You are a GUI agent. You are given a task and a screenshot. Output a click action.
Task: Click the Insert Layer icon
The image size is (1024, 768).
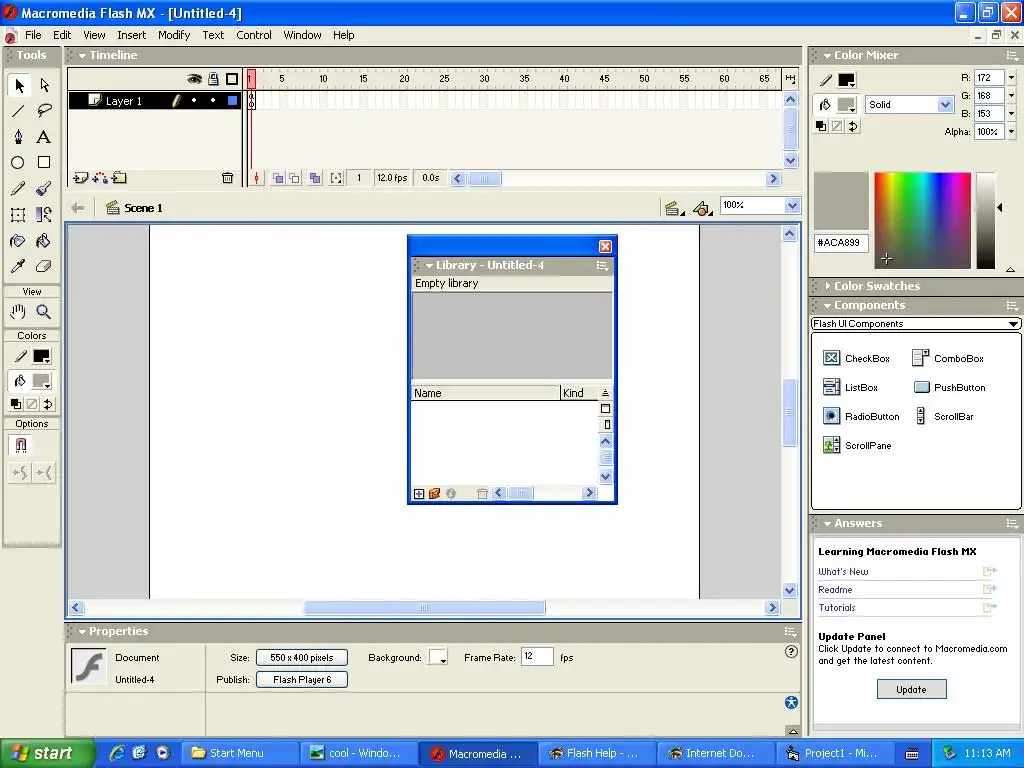[80, 178]
